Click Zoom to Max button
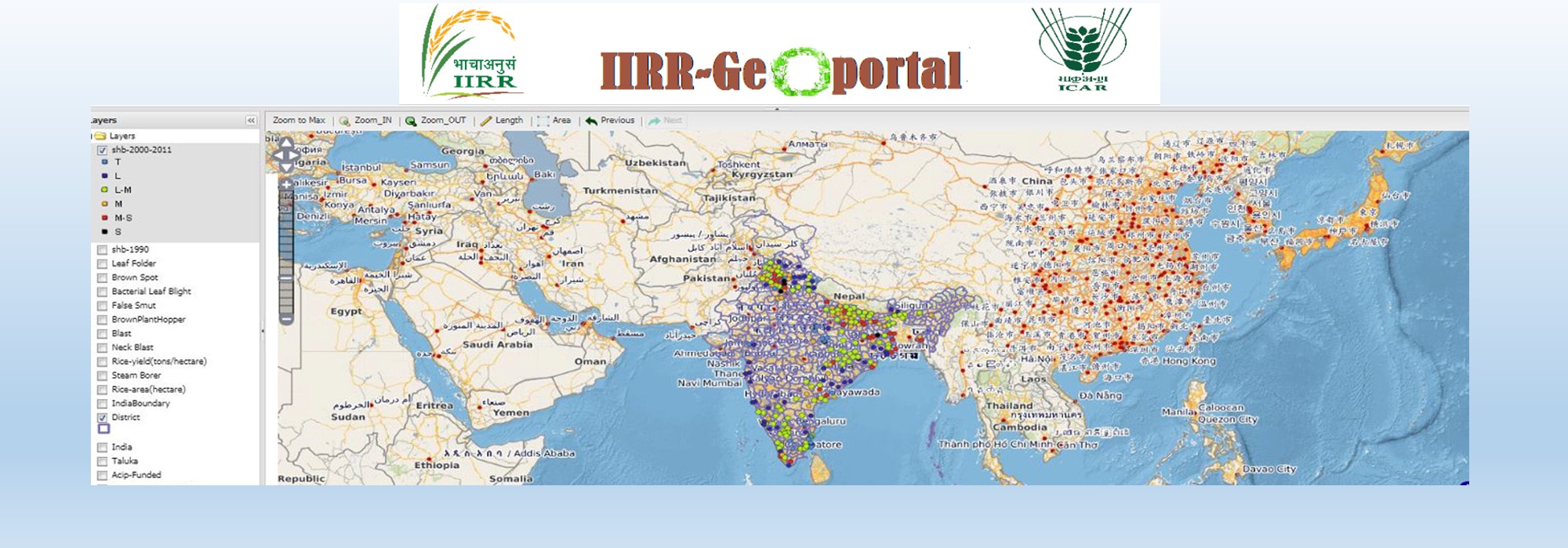1568x548 pixels. click(299, 121)
